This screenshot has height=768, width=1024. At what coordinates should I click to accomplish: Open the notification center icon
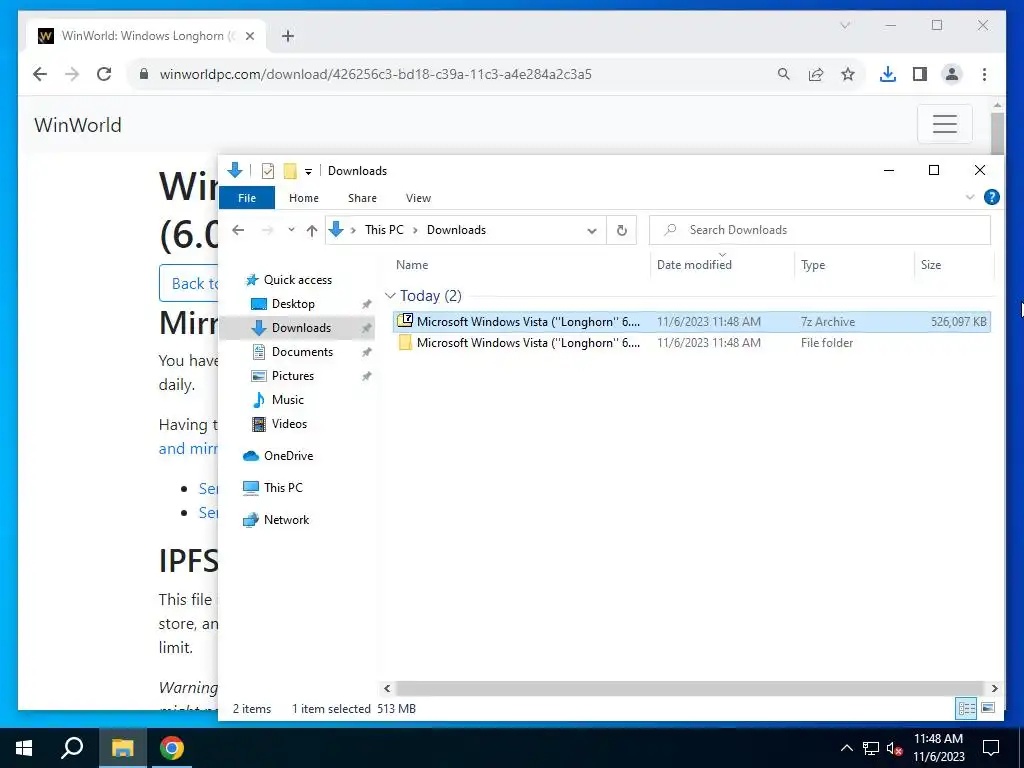(991, 748)
